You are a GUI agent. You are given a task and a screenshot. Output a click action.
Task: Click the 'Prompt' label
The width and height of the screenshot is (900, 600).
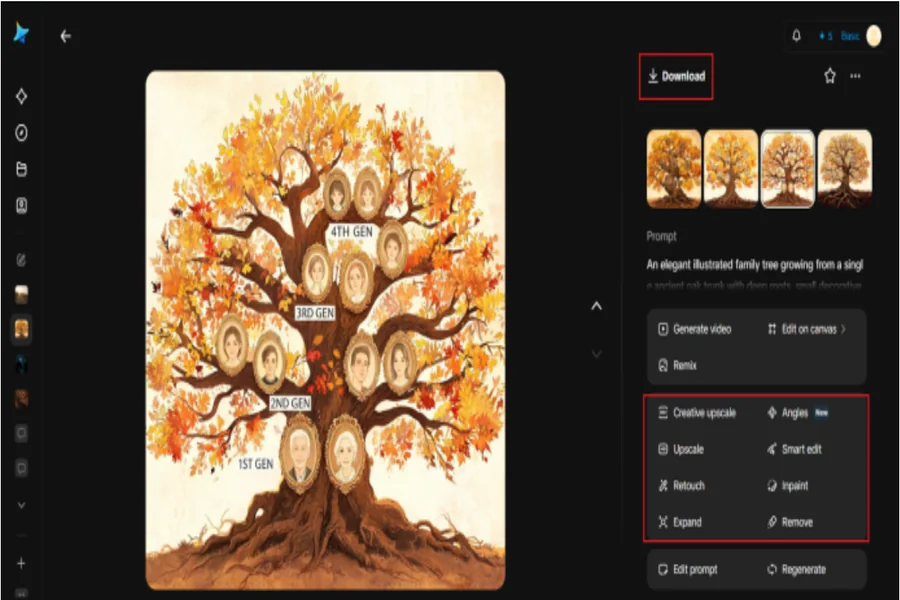point(661,236)
